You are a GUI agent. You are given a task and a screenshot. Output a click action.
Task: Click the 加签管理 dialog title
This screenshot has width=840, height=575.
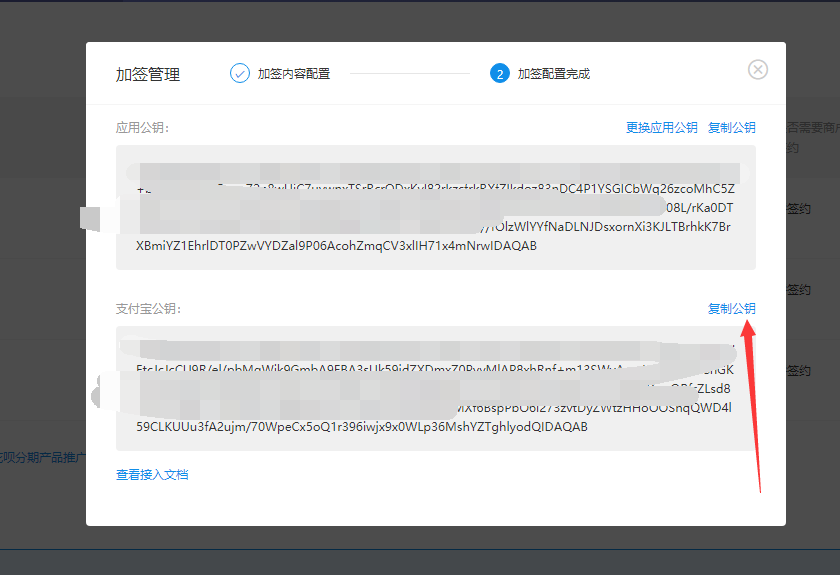tap(148, 74)
